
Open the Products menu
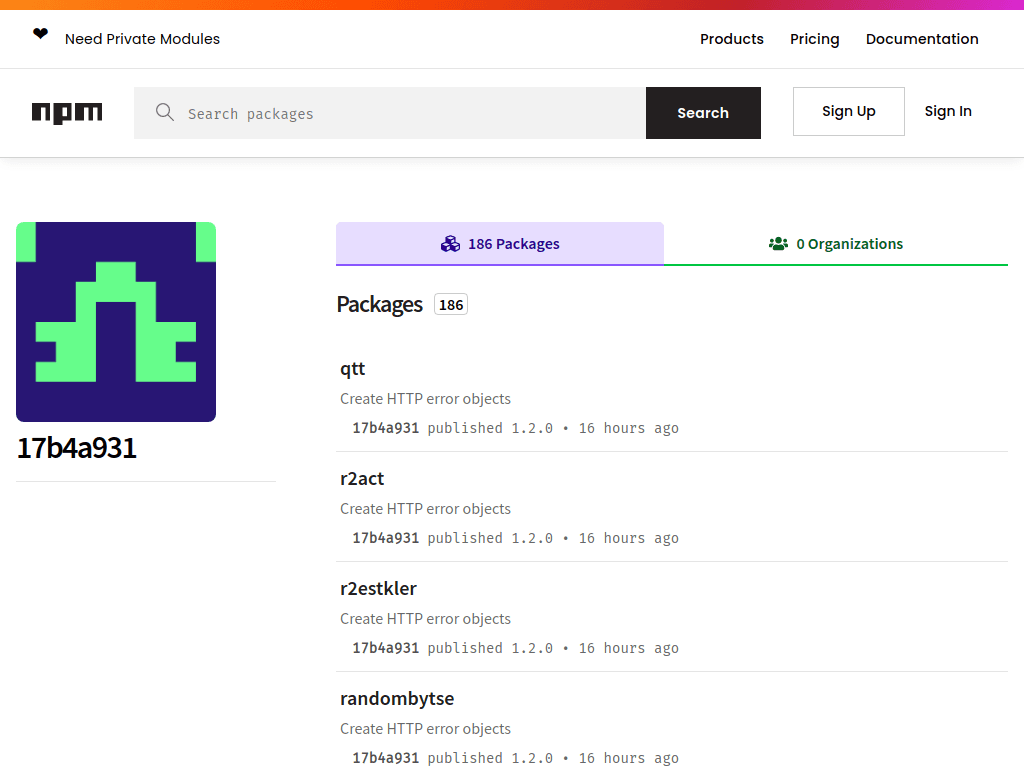pos(732,38)
